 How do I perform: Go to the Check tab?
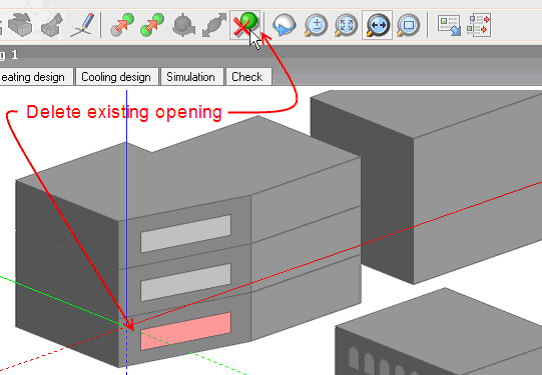(248, 76)
